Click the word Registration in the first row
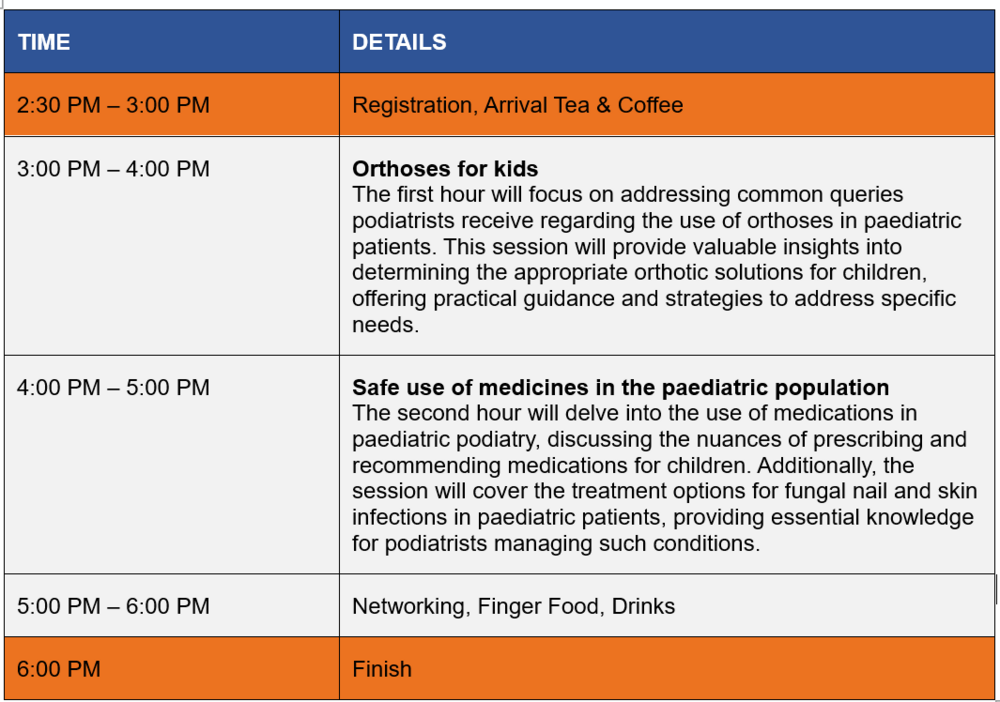This screenshot has height=702, width=1000. pyautogui.click(x=412, y=105)
